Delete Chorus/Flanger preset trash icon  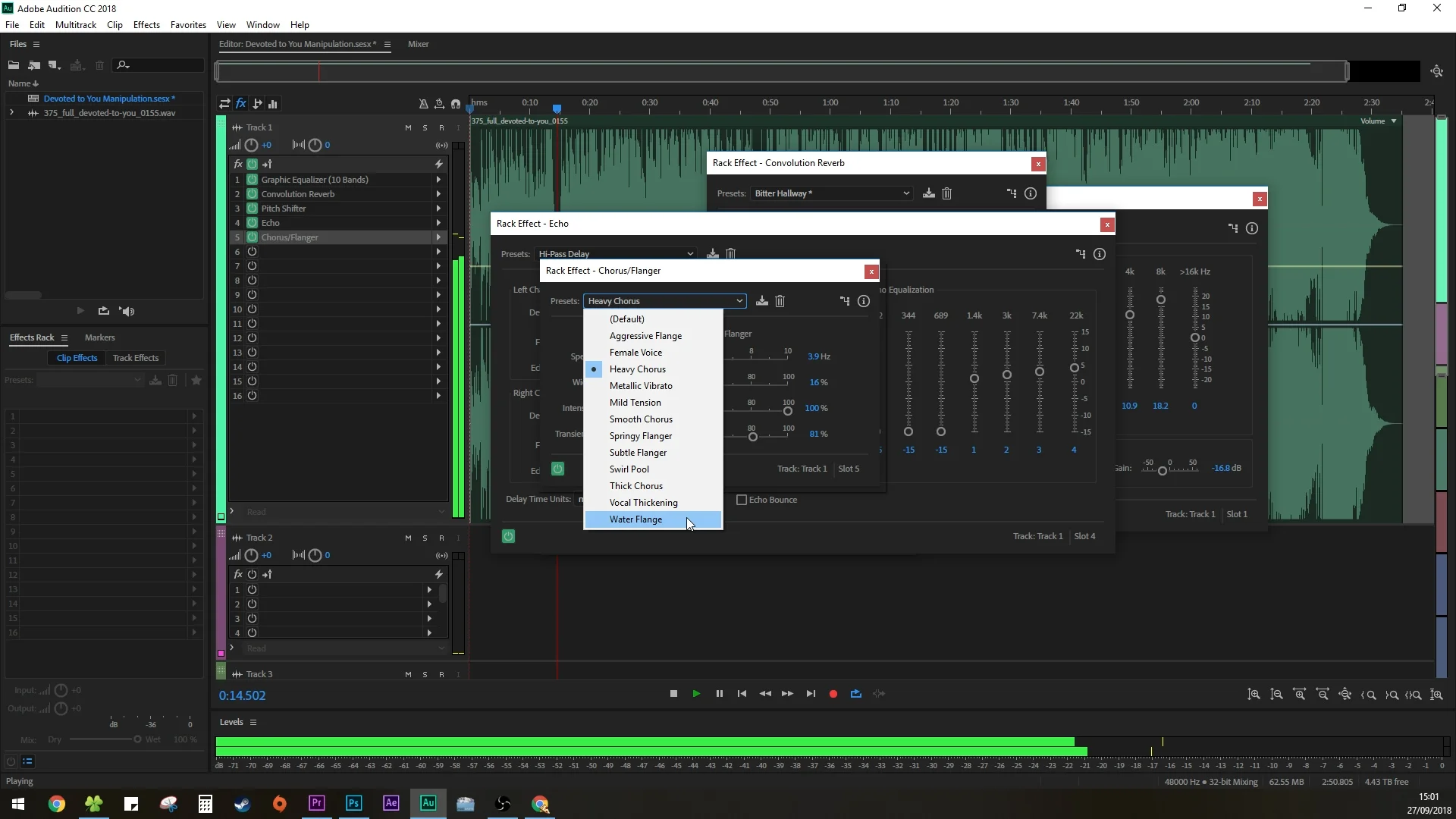(x=780, y=301)
